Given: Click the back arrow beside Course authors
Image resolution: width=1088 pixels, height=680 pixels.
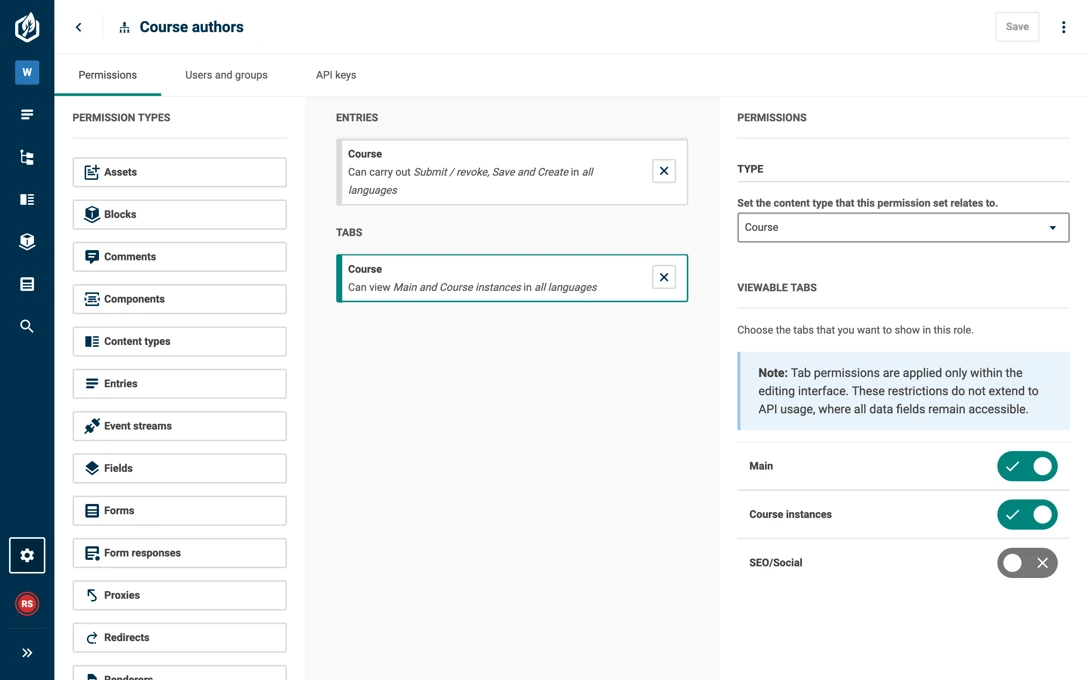Looking at the screenshot, I should click(x=78, y=27).
